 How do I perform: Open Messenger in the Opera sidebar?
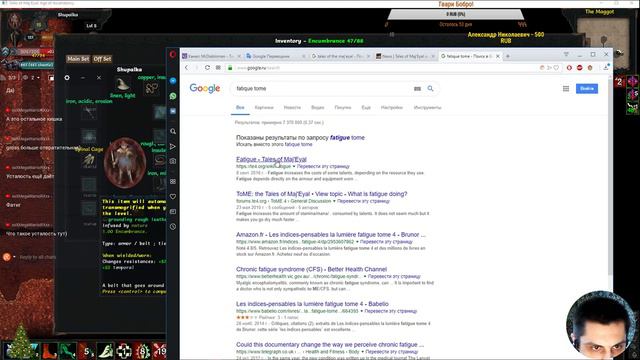point(173,81)
